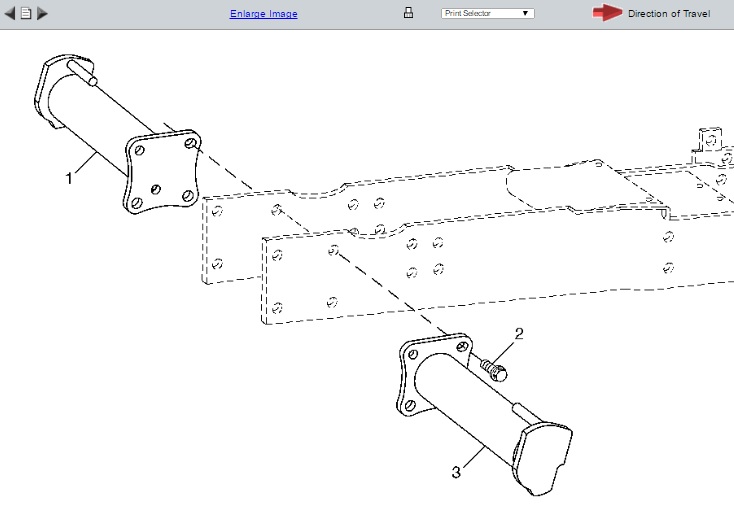Go to next page with right arrow
734x527 pixels.
42,14
